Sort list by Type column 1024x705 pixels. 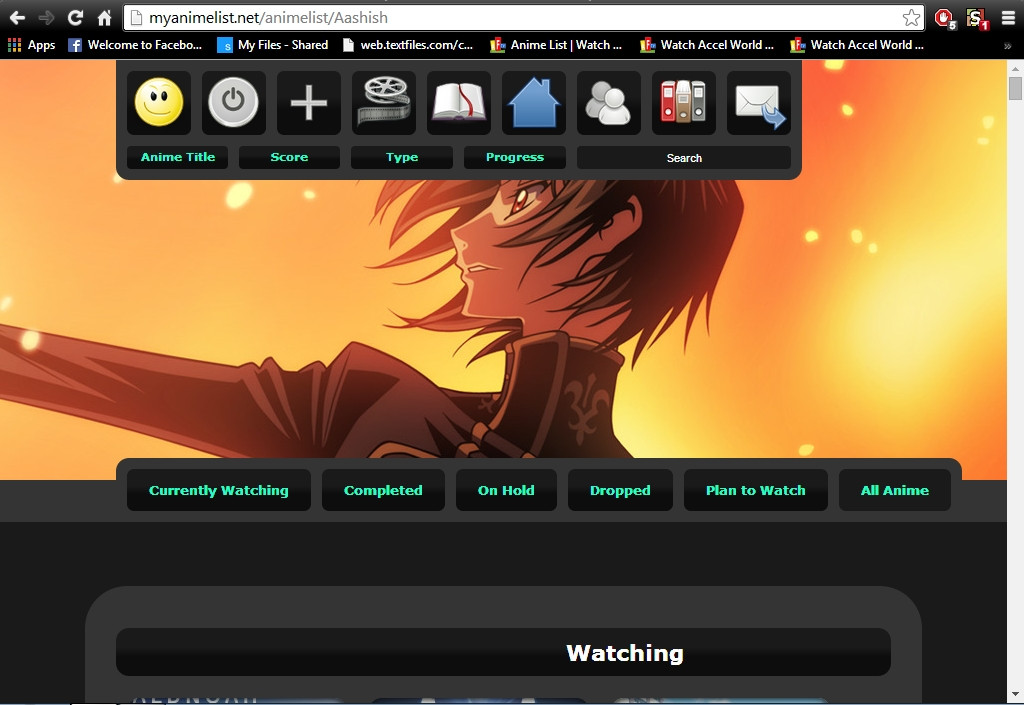click(x=402, y=158)
